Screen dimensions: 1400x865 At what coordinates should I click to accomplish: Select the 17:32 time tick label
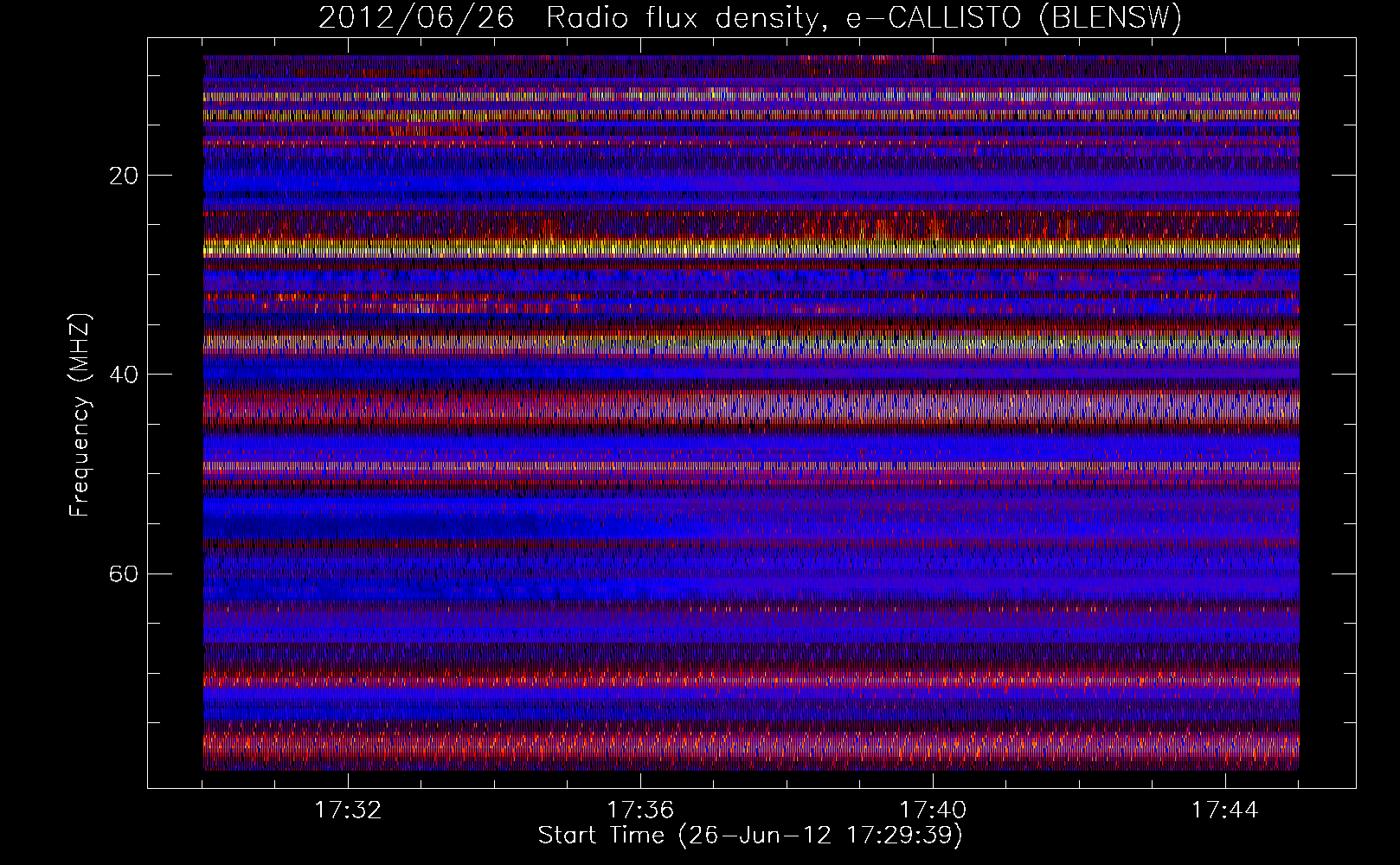[348, 811]
